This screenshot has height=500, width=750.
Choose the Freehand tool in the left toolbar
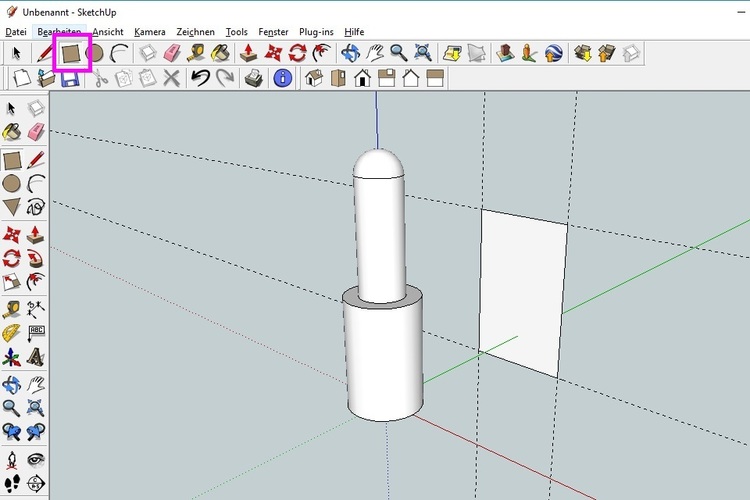[x=36, y=208]
